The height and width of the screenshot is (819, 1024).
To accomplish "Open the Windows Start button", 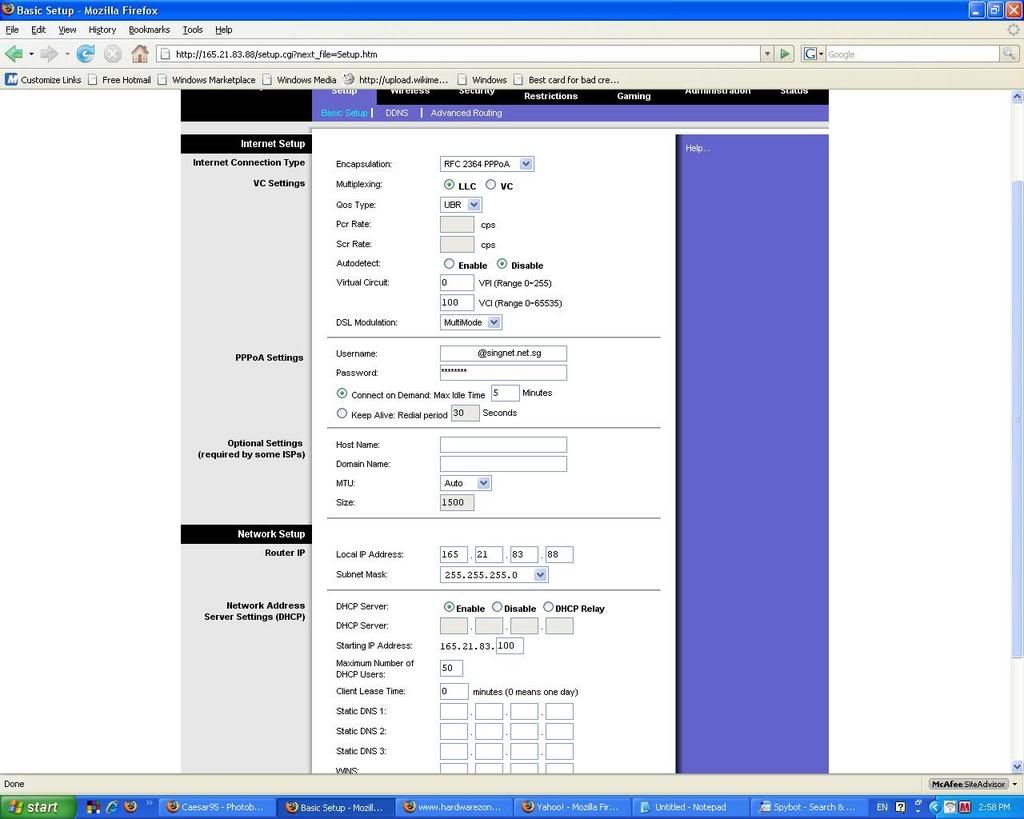I will (36, 807).
